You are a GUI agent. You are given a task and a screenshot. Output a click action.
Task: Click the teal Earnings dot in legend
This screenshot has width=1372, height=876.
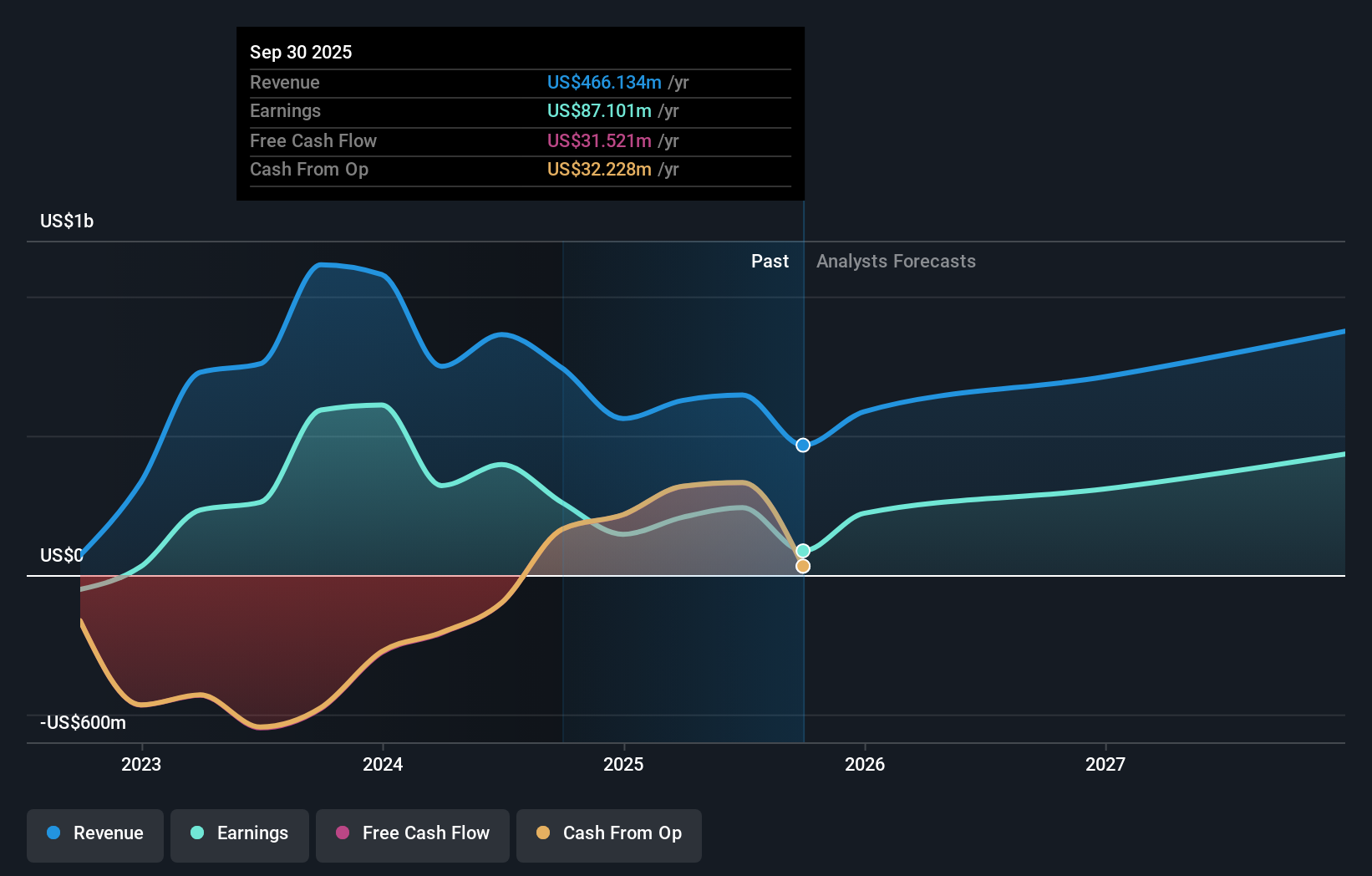(x=196, y=834)
